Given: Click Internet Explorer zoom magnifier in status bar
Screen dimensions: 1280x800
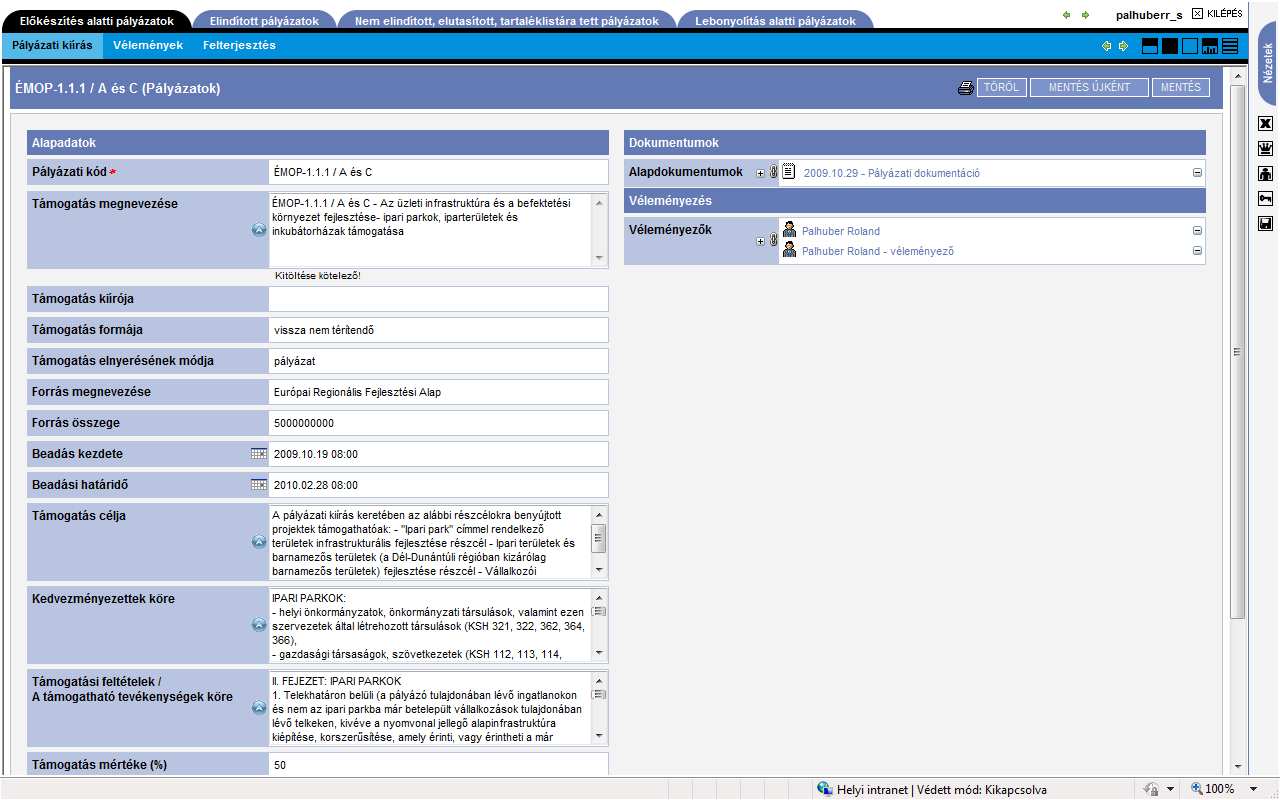Looking at the screenshot, I should point(1196,789).
